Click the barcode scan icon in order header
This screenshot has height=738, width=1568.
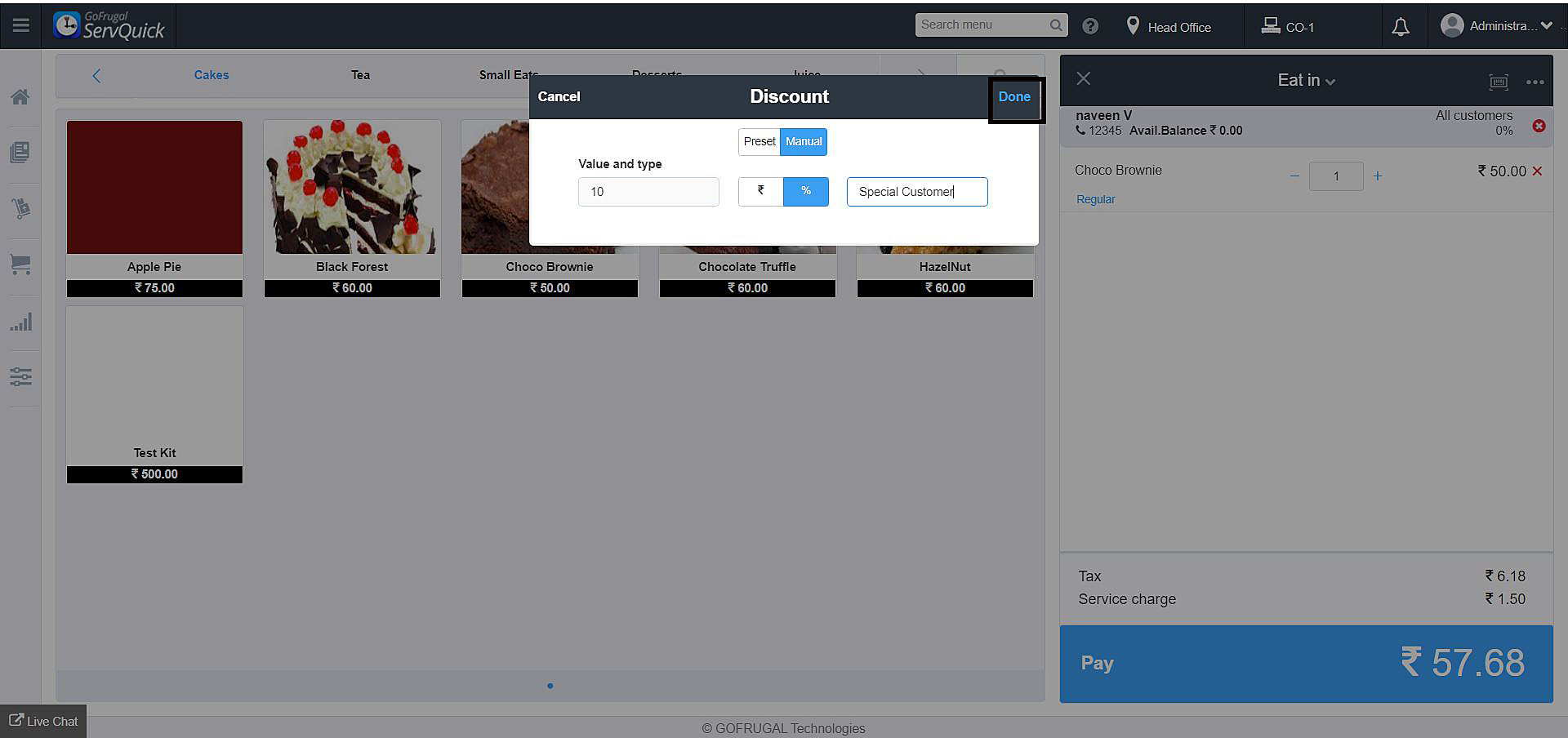click(x=1499, y=82)
